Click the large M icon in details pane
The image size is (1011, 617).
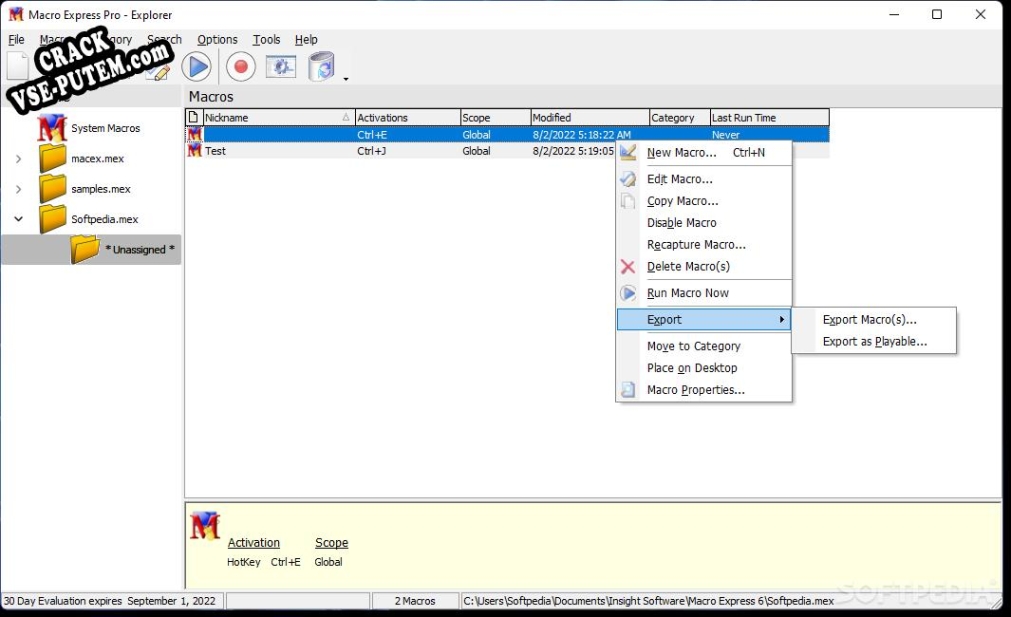(205, 525)
